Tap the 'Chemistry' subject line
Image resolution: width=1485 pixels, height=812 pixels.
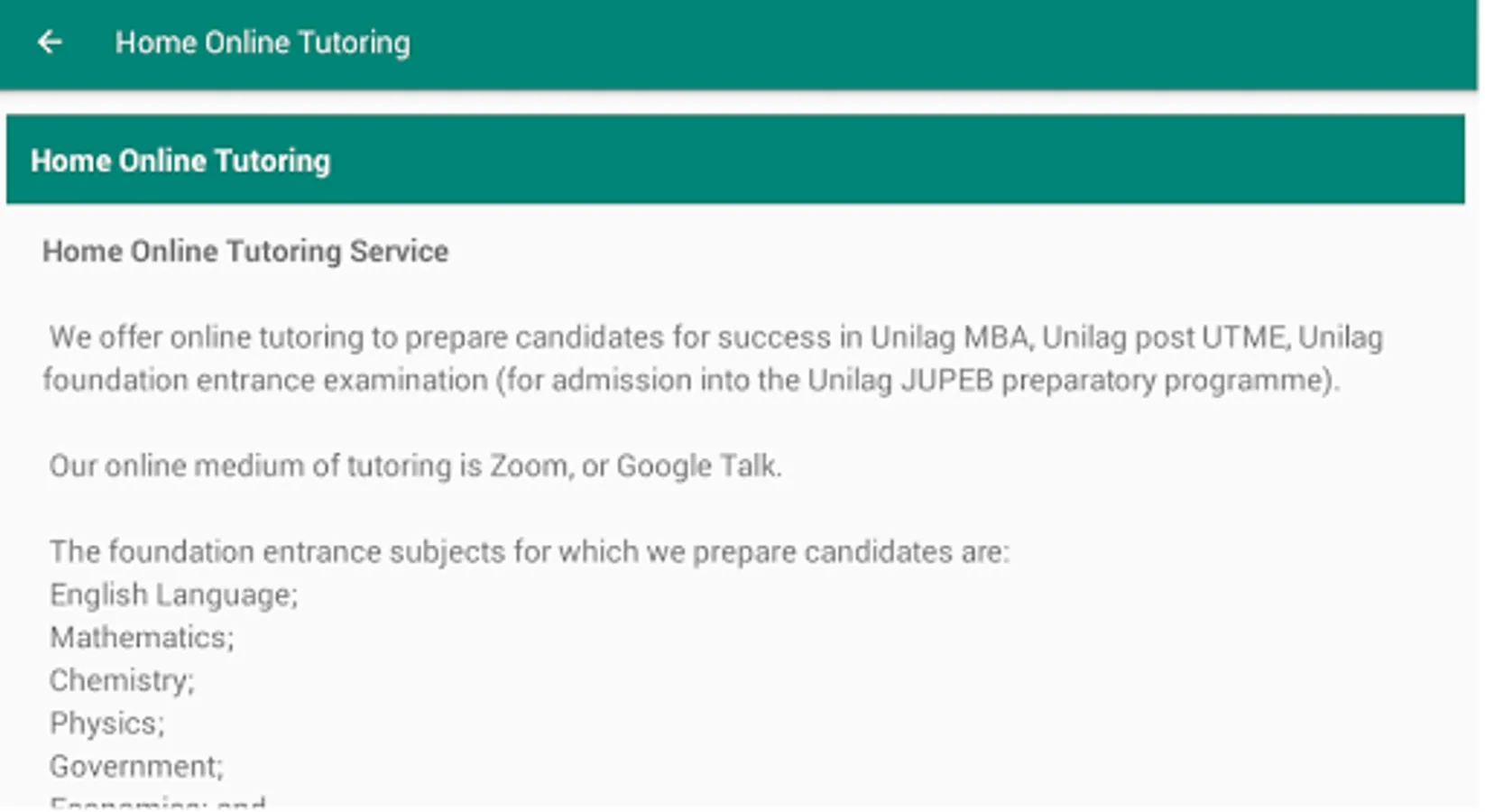pyautogui.click(x=121, y=680)
